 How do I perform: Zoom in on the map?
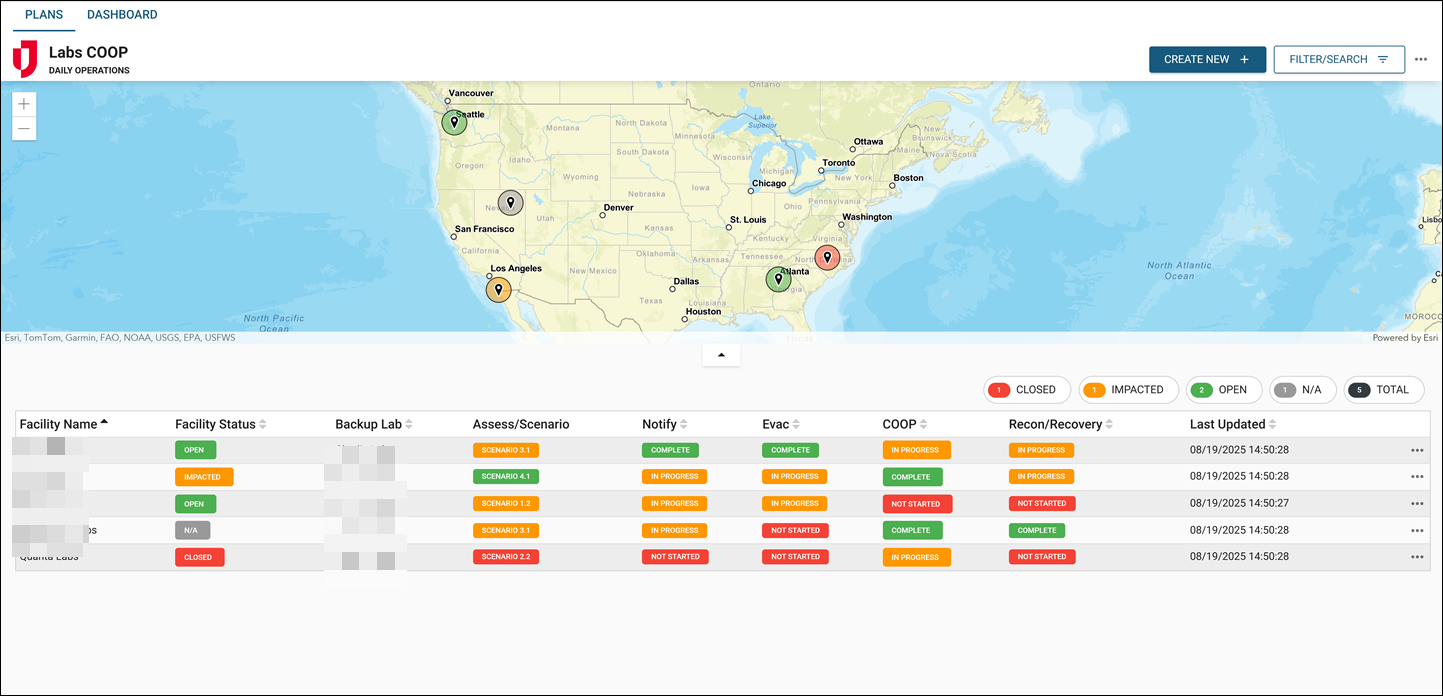pyautogui.click(x=23, y=103)
